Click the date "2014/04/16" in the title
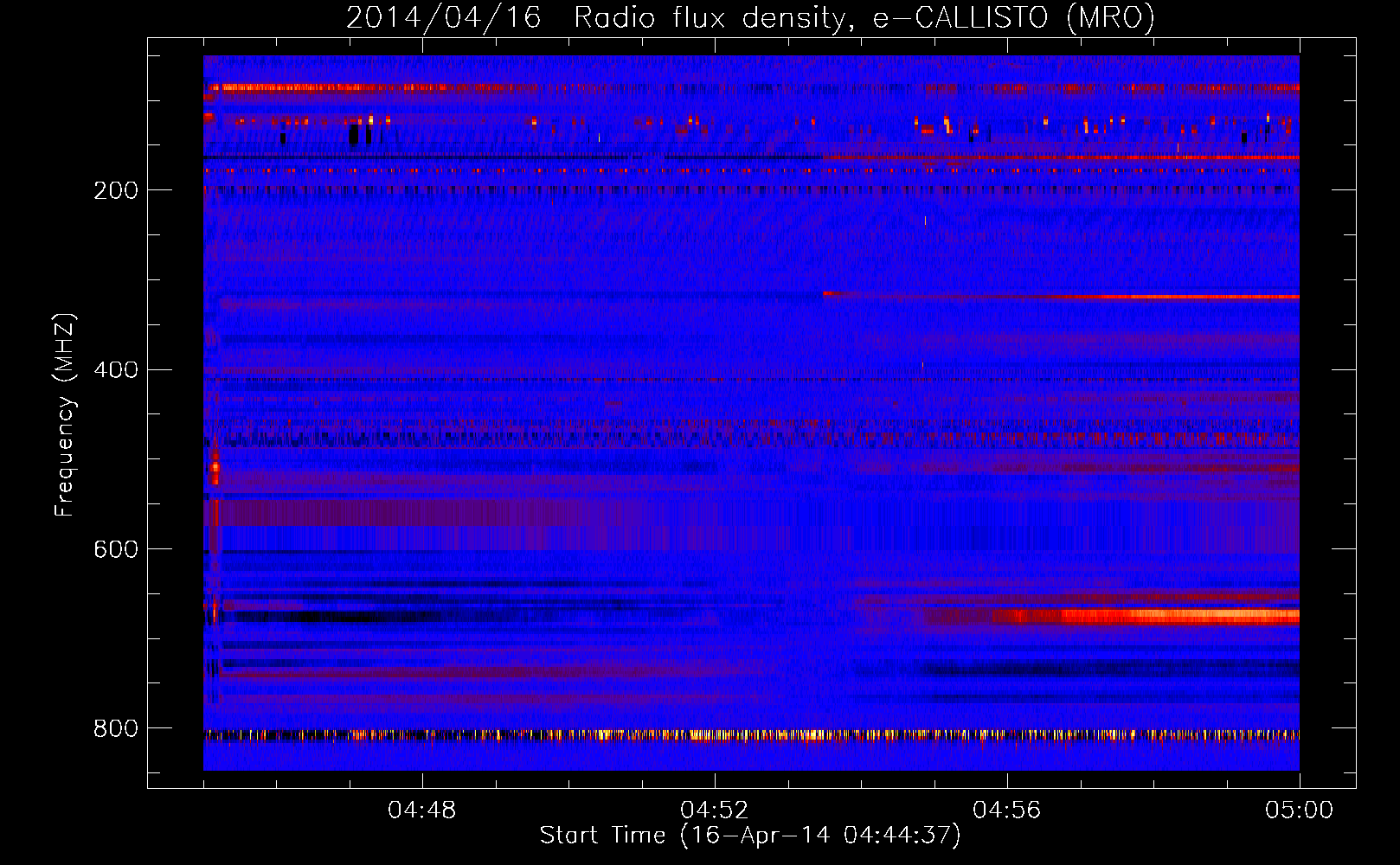The image size is (1400, 865). pyautogui.click(x=444, y=18)
